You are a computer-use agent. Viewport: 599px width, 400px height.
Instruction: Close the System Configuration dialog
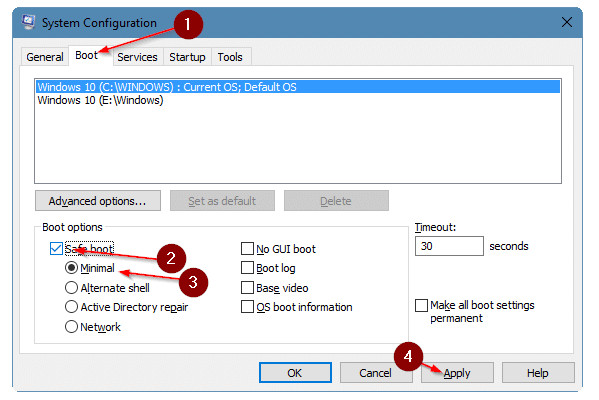[x=567, y=22]
